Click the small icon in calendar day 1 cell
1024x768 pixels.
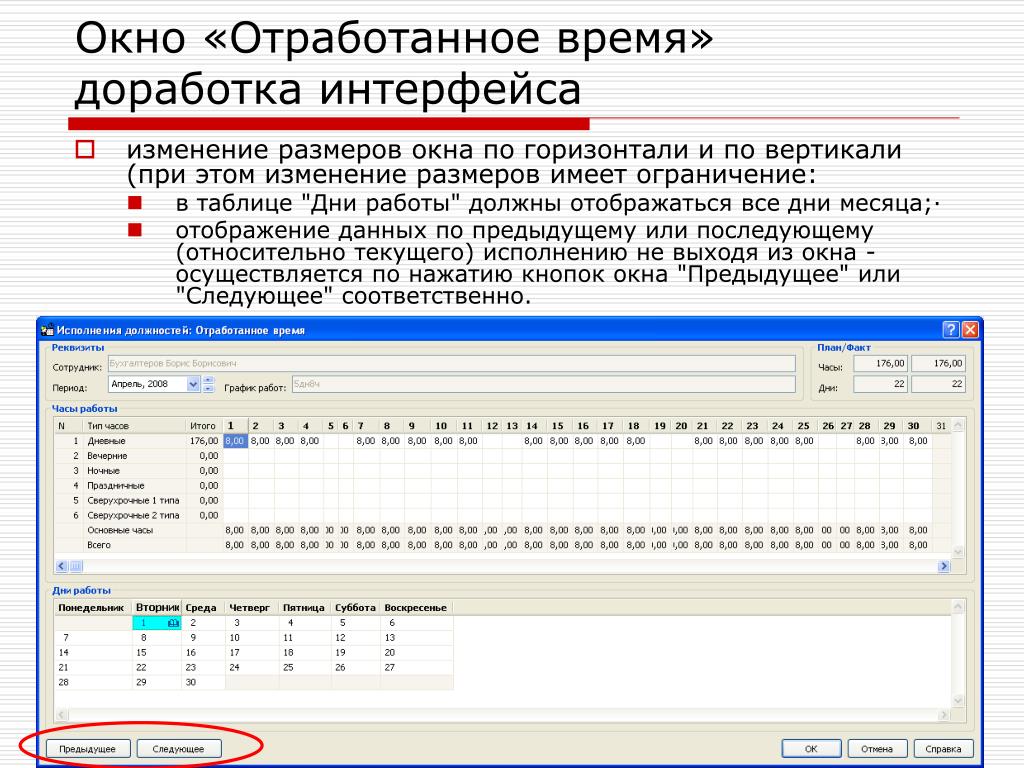coord(173,623)
